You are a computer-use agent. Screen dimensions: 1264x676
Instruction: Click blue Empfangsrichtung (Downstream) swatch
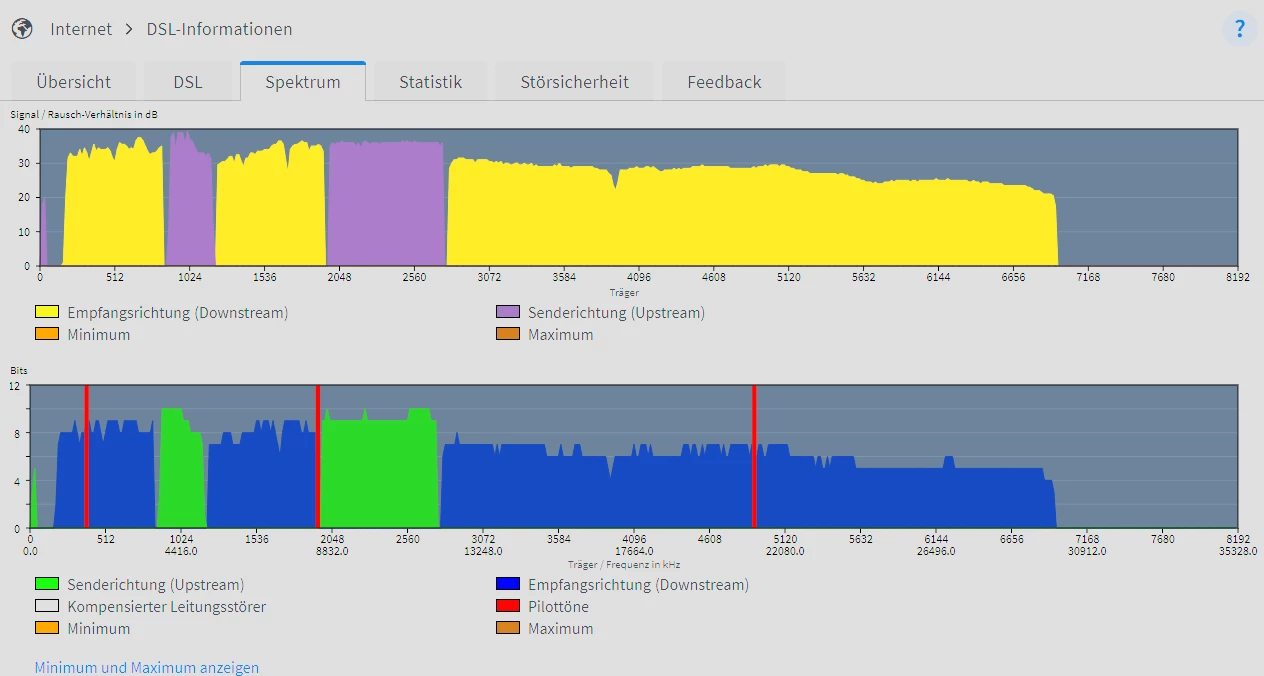click(x=508, y=584)
